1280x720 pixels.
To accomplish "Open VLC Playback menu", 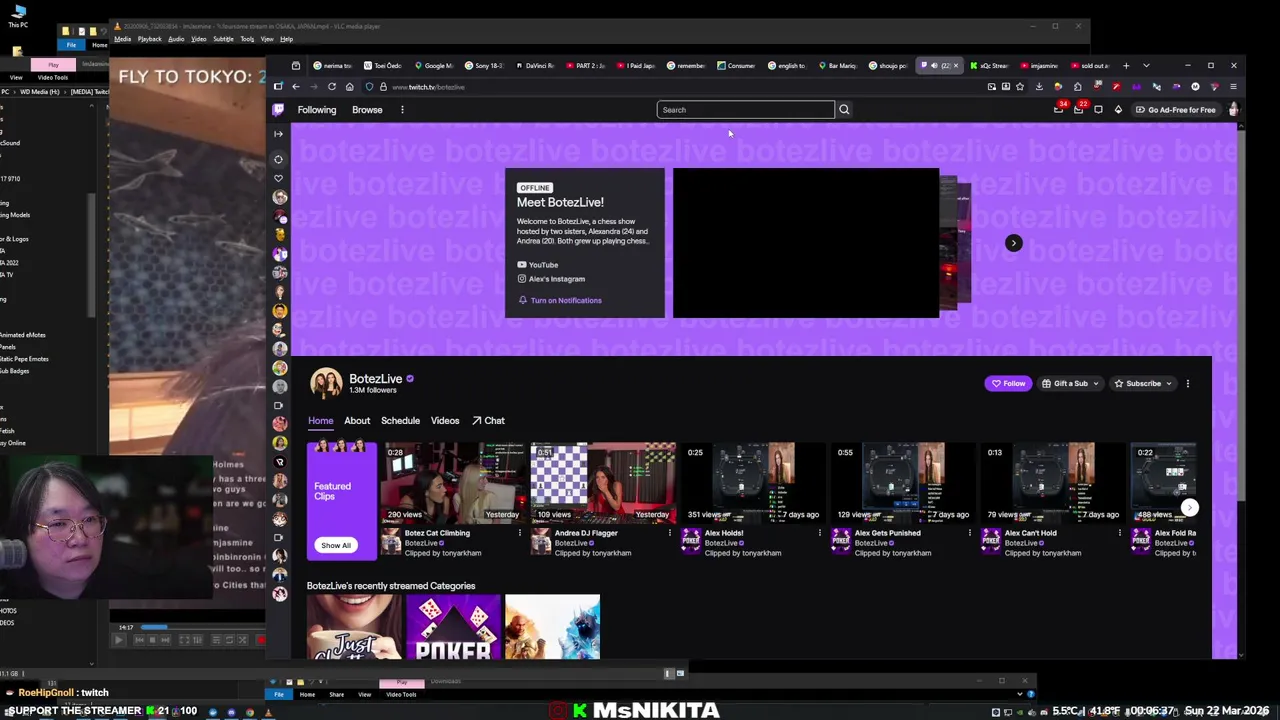I will coord(149,39).
